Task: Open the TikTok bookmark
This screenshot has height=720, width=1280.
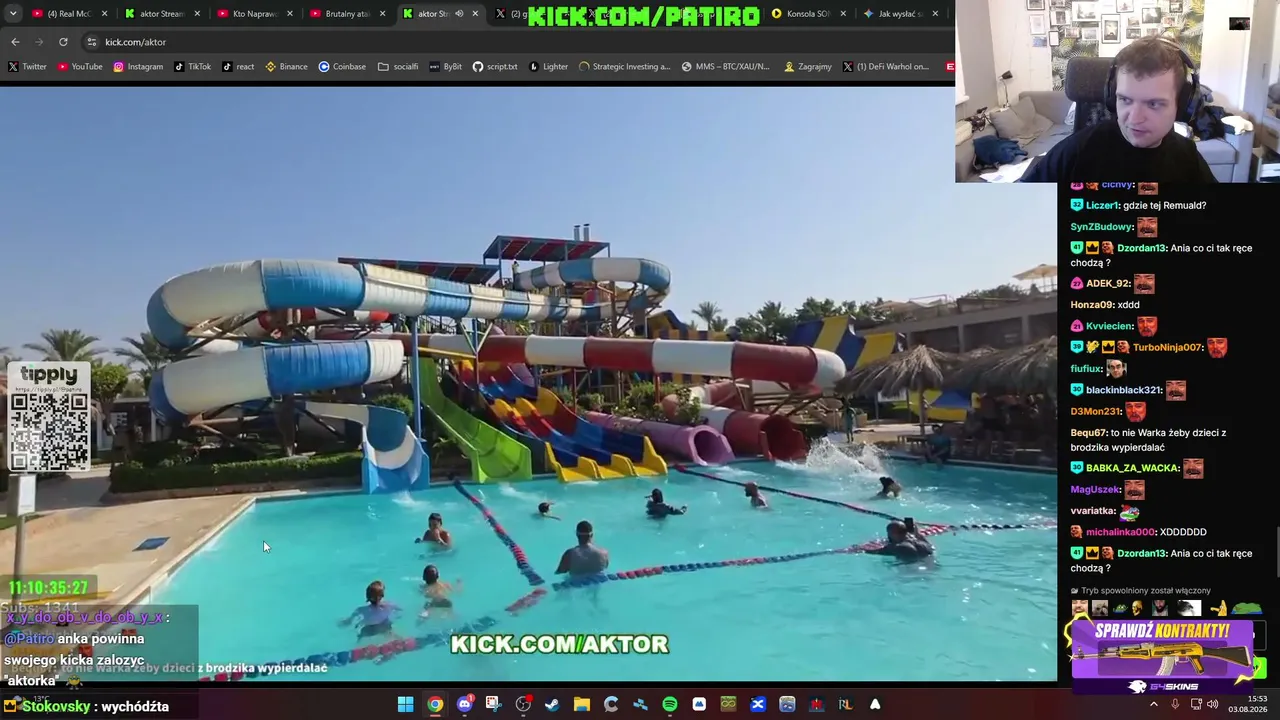Action: click(193, 67)
